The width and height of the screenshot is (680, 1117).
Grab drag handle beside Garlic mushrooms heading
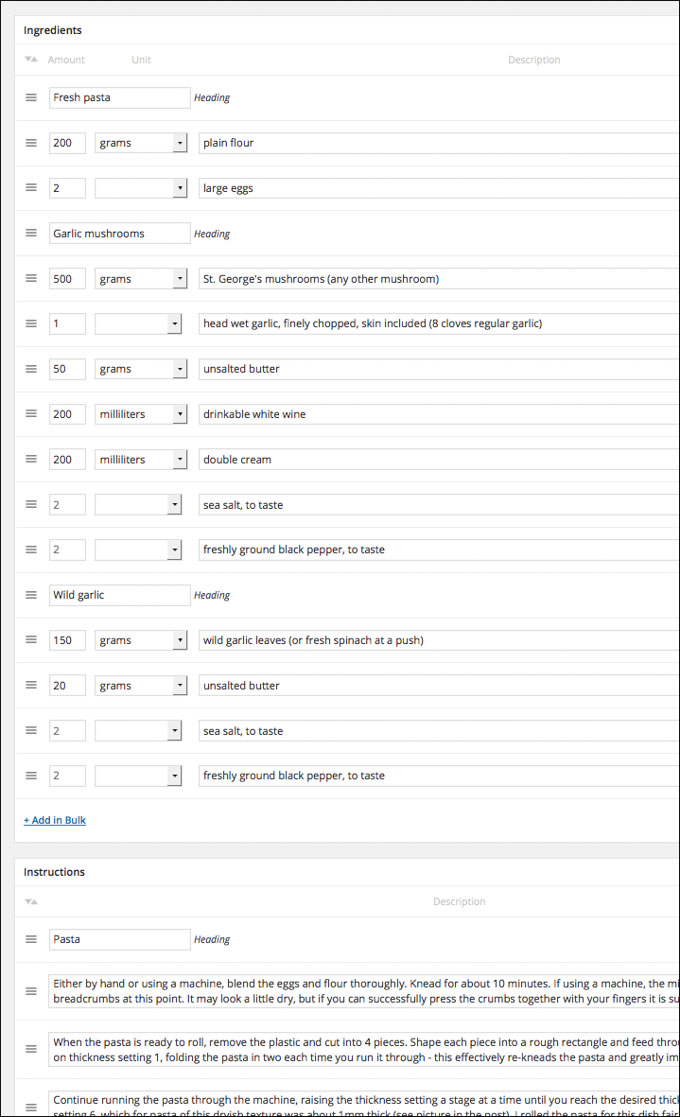pos(31,233)
